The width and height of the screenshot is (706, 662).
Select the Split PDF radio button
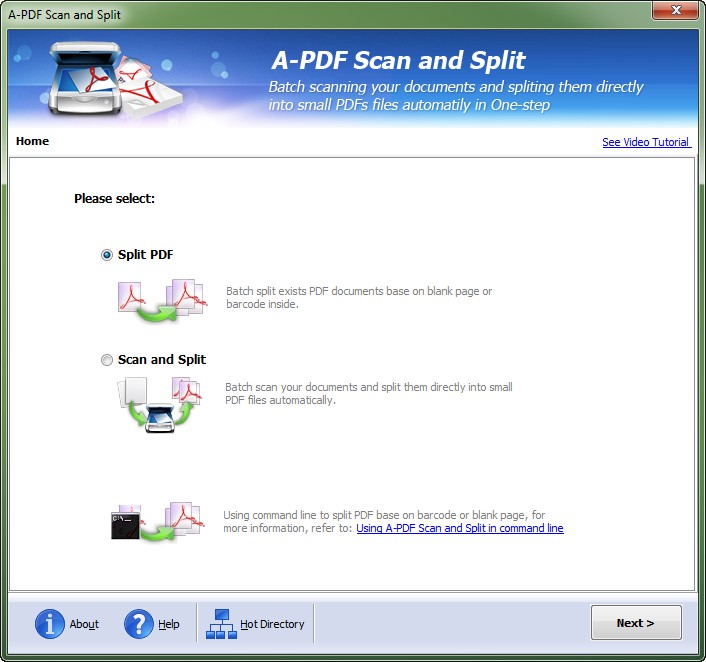(107, 255)
